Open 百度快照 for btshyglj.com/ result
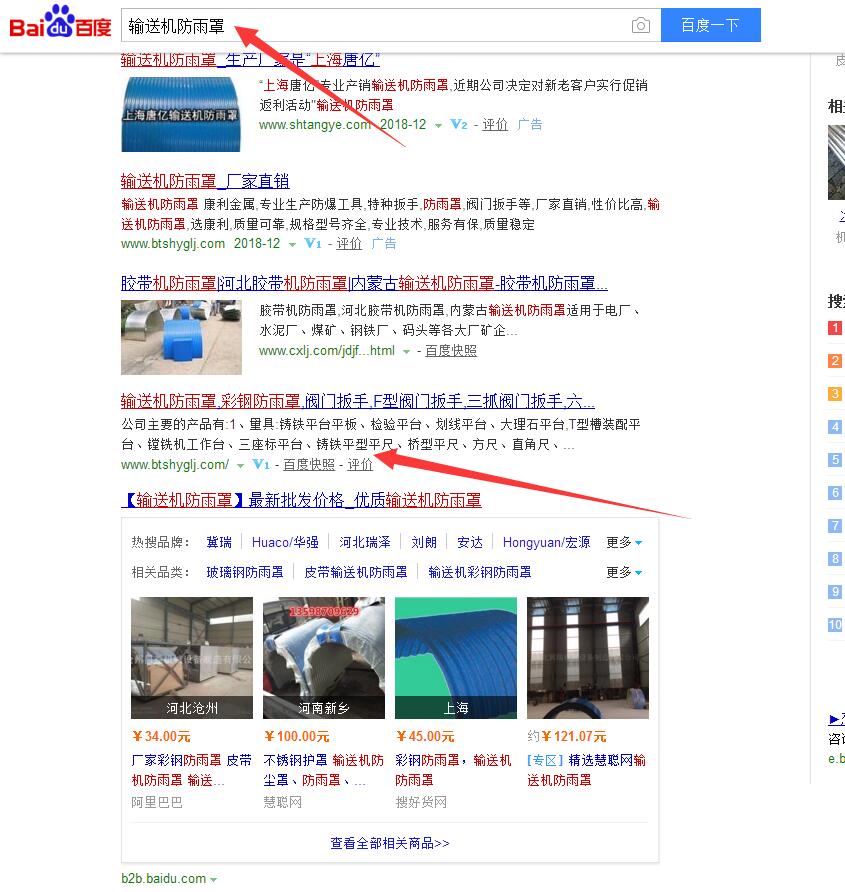Screen dimensions: 845x892 (x=309, y=464)
